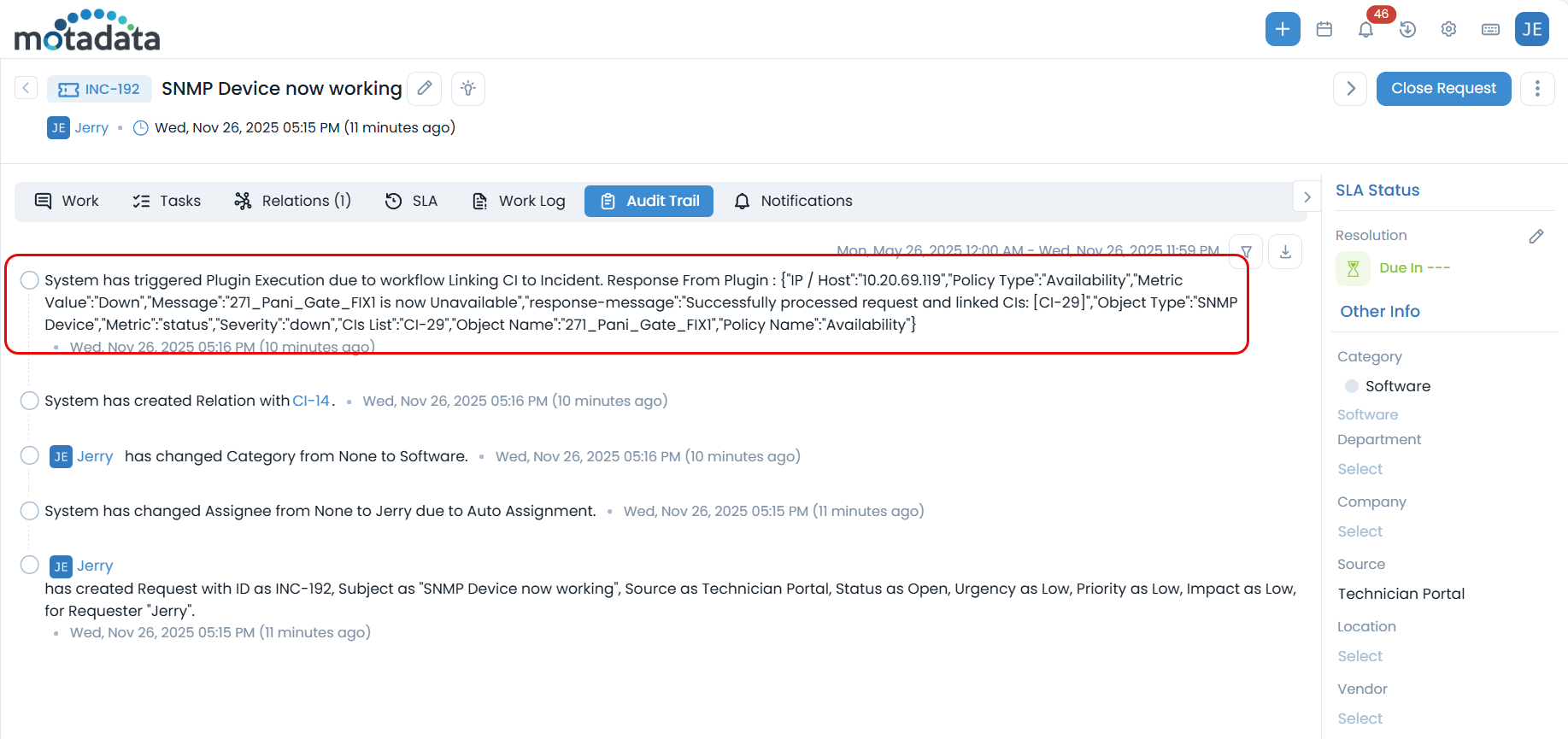Switch to the Relations (1) tab

click(292, 201)
